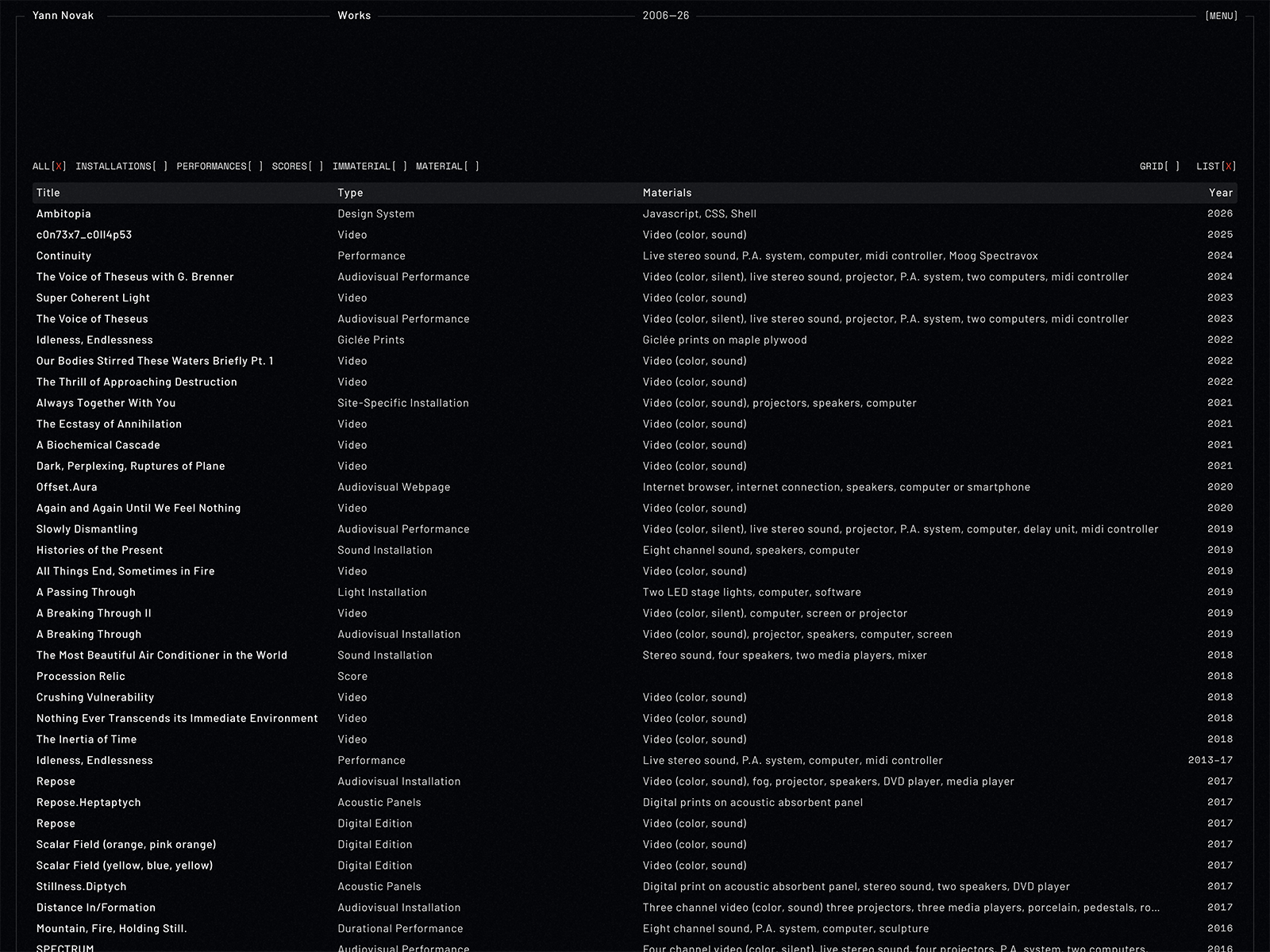1270x952 pixels.
Task: Open the Ambitopia work
Action: [63, 214]
